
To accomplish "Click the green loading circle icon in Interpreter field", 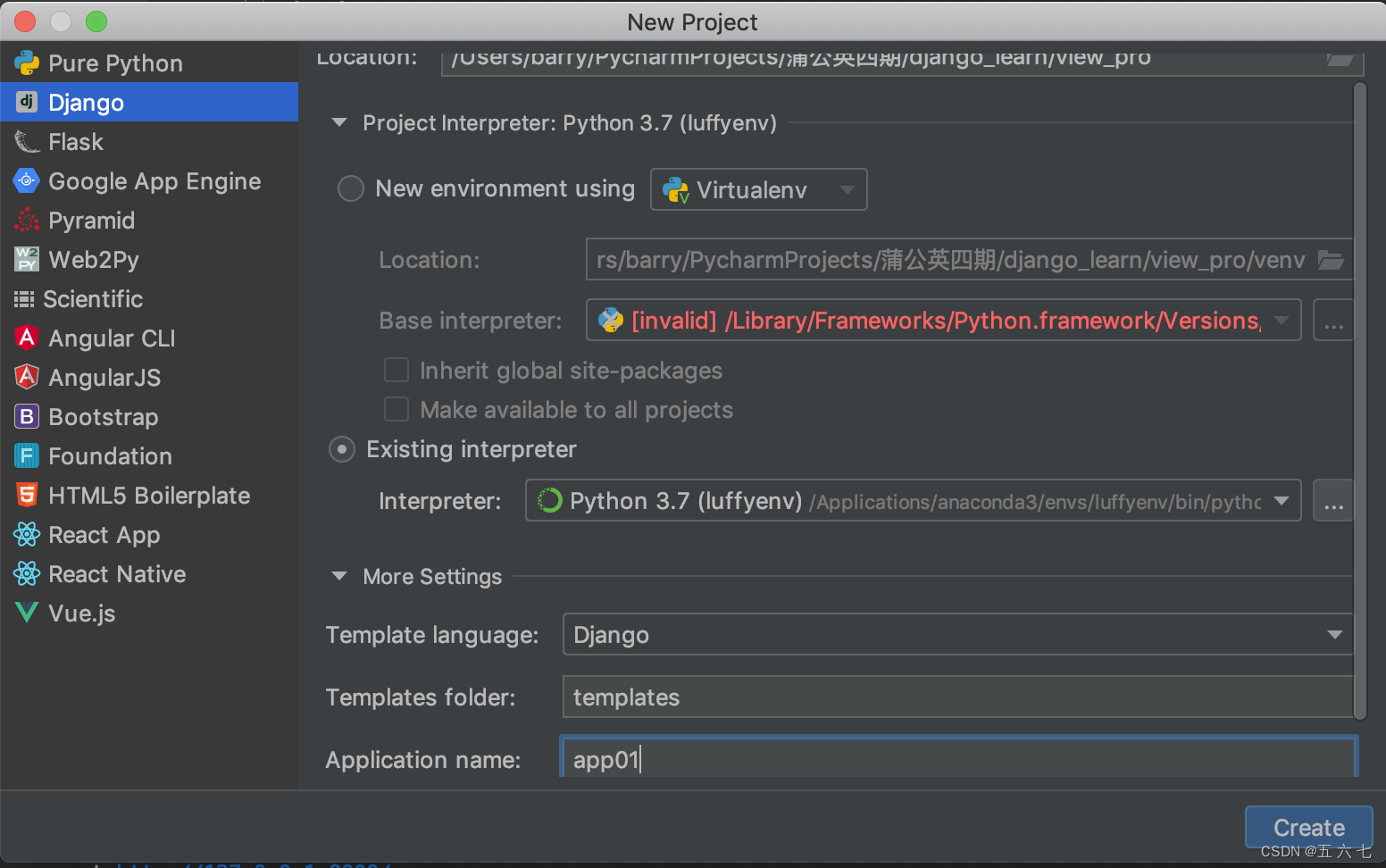I will coord(549,501).
